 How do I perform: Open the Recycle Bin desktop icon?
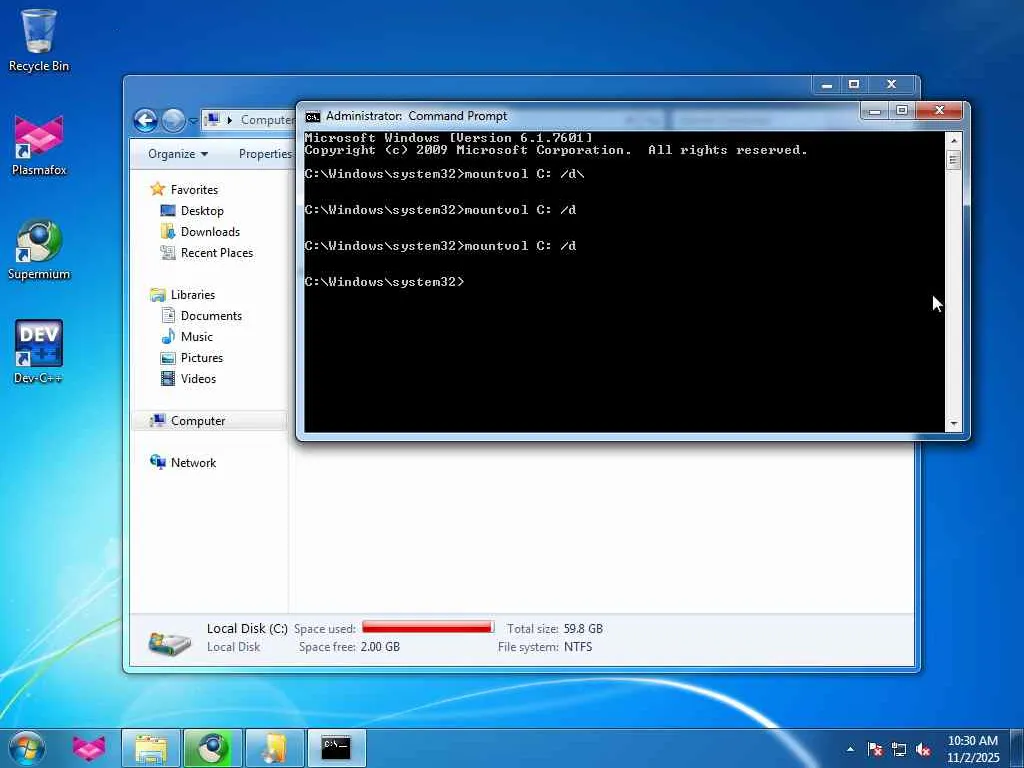click(39, 40)
